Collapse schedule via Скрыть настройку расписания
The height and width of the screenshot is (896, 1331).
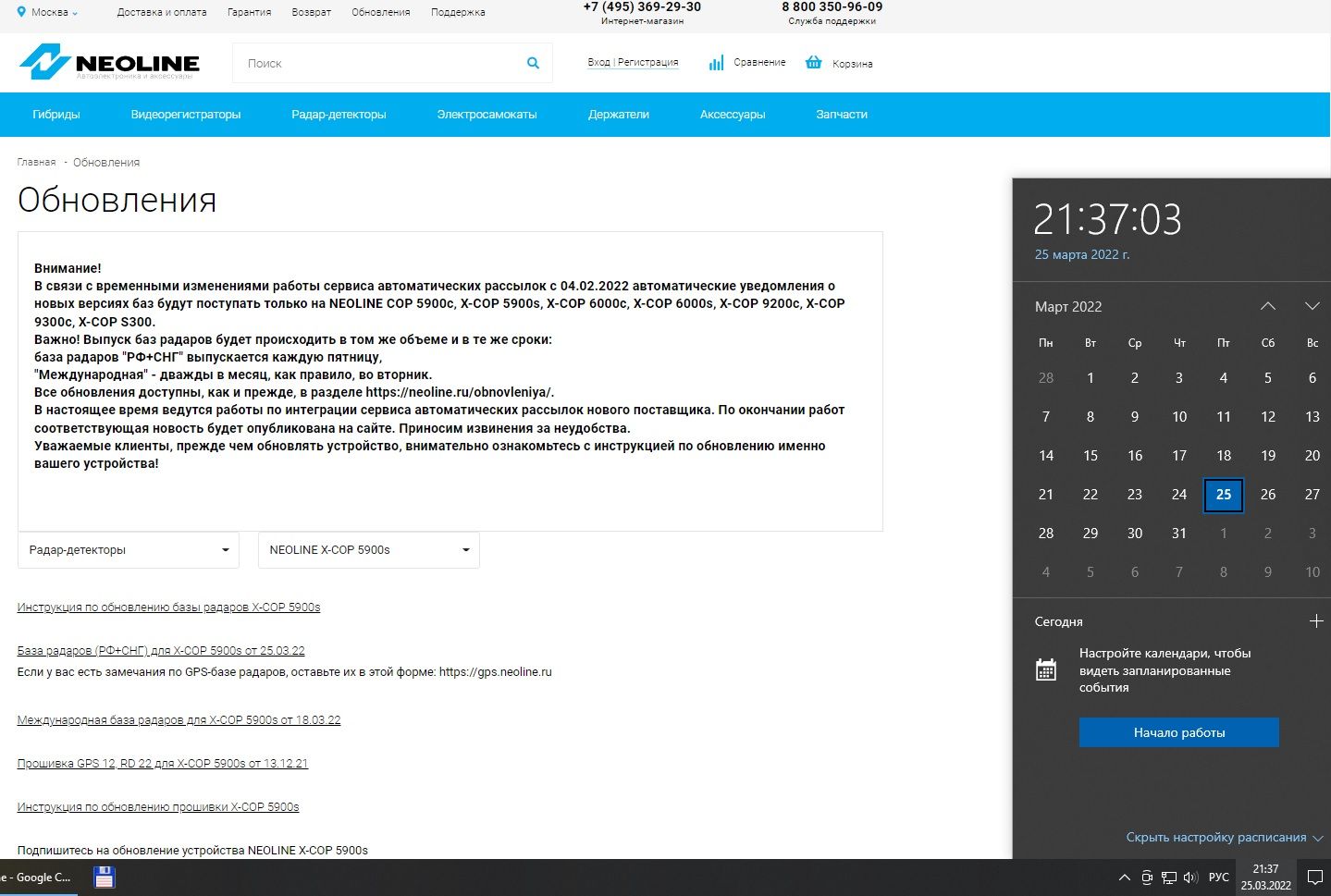[x=1225, y=837]
